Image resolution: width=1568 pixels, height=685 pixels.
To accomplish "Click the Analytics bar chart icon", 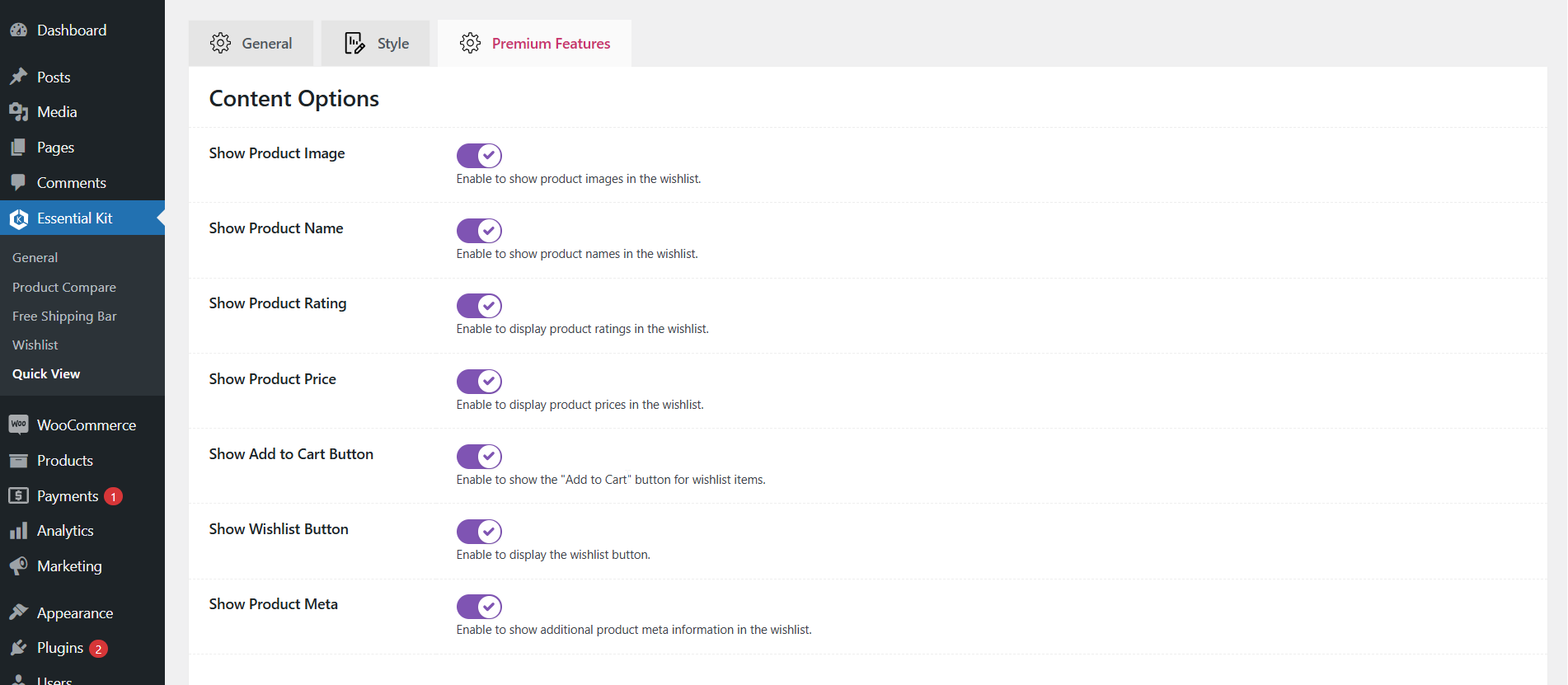I will click(x=18, y=531).
